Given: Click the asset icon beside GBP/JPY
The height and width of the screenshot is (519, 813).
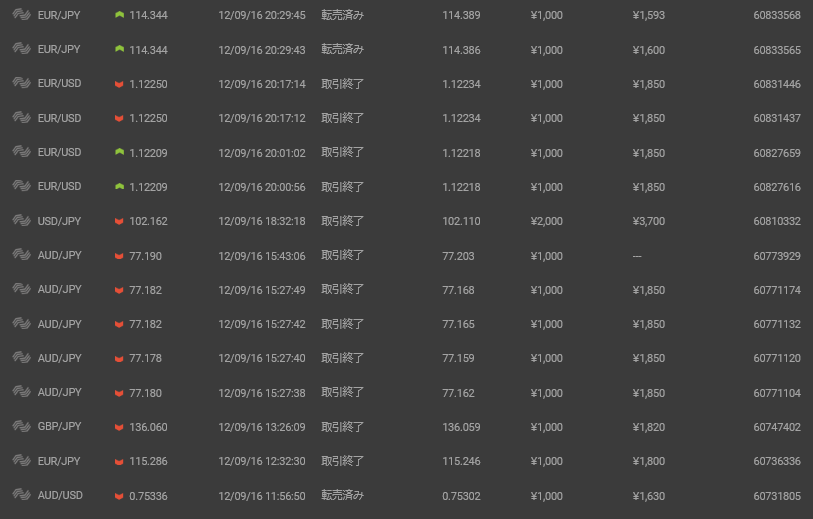Looking at the screenshot, I should [x=21, y=426].
